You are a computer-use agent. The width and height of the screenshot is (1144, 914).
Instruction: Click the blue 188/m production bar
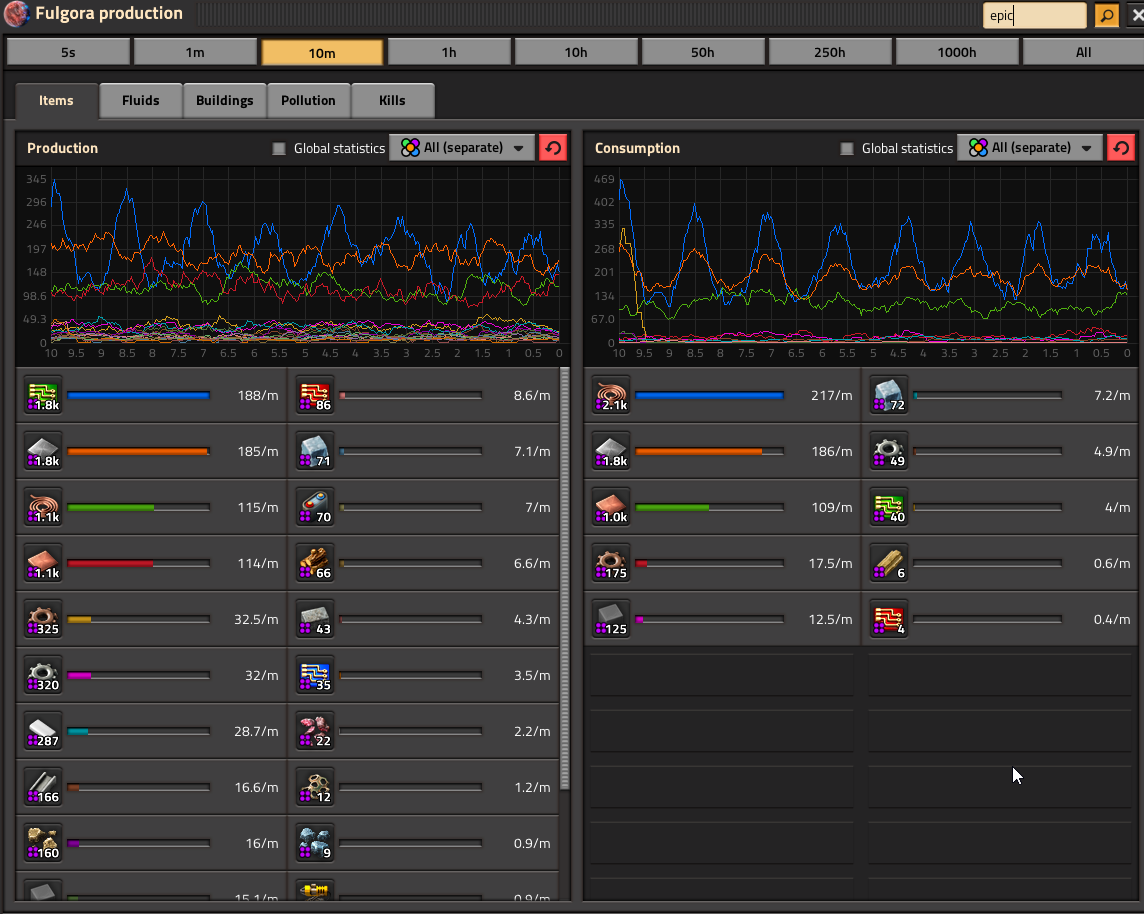[x=139, y=395]
